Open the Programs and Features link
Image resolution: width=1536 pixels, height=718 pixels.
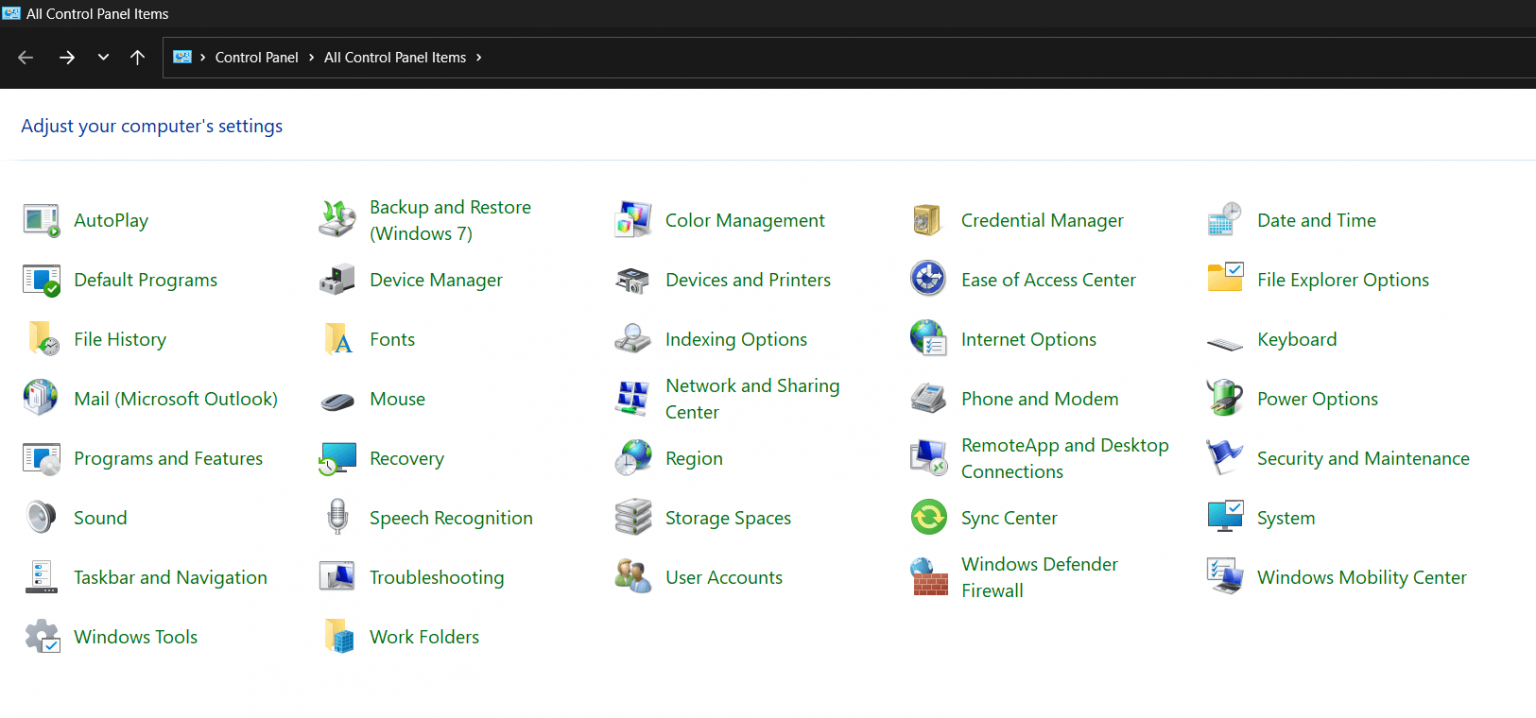168,459
